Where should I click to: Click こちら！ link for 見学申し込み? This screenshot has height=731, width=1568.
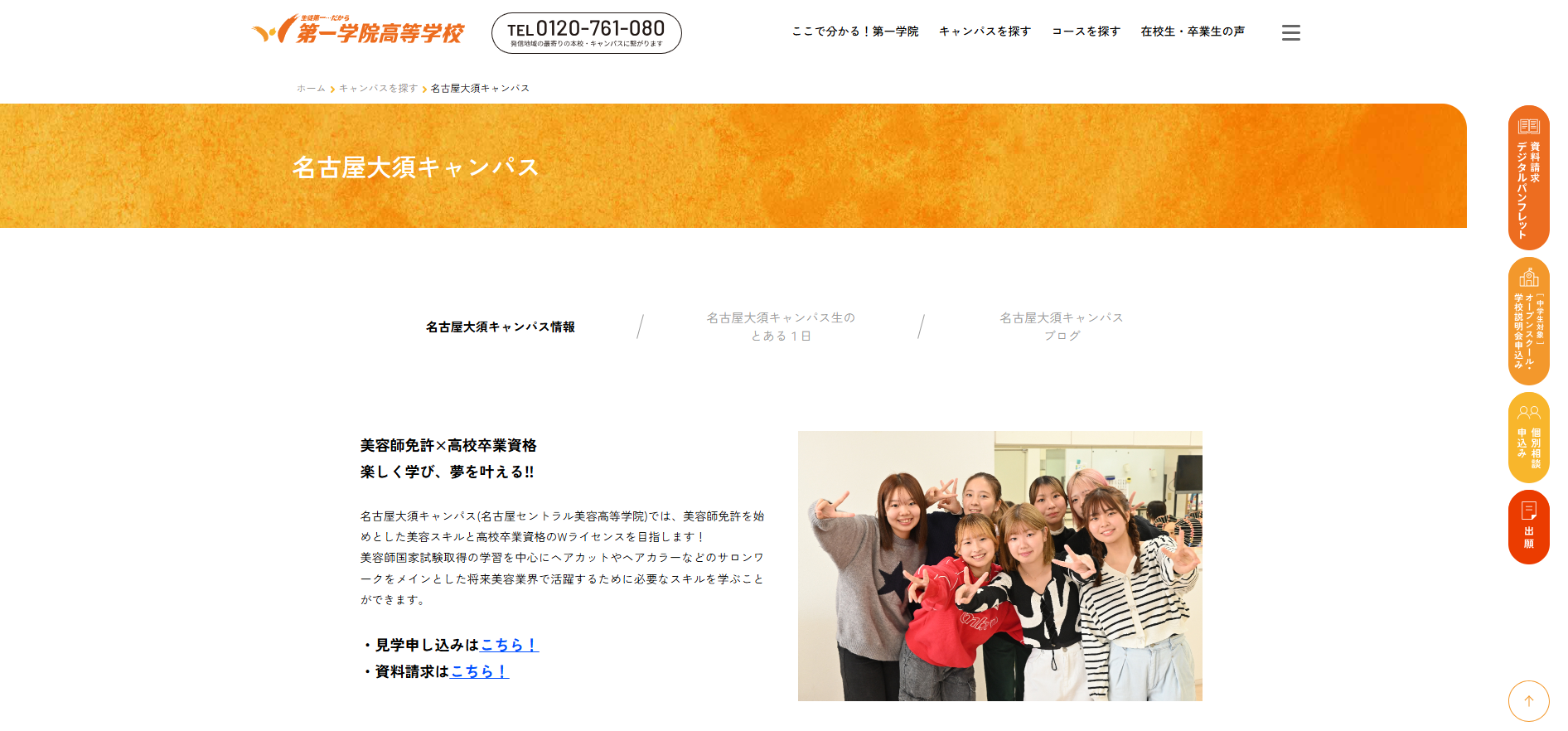[510, 645]
